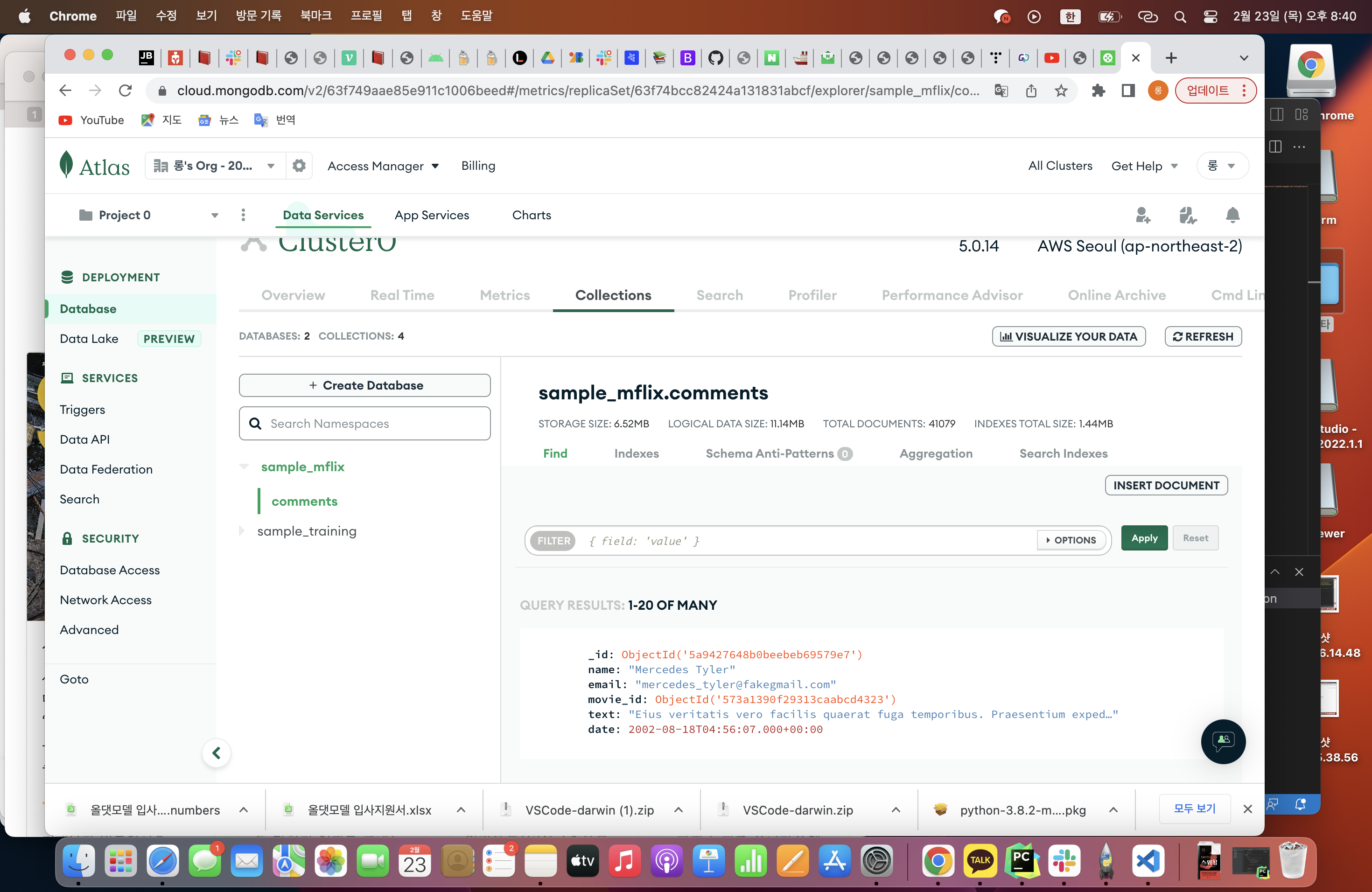Viewport: 1372px width, 892px height.
Task: Select the comments collection in the tree
Action: click(x=304, y=502)
